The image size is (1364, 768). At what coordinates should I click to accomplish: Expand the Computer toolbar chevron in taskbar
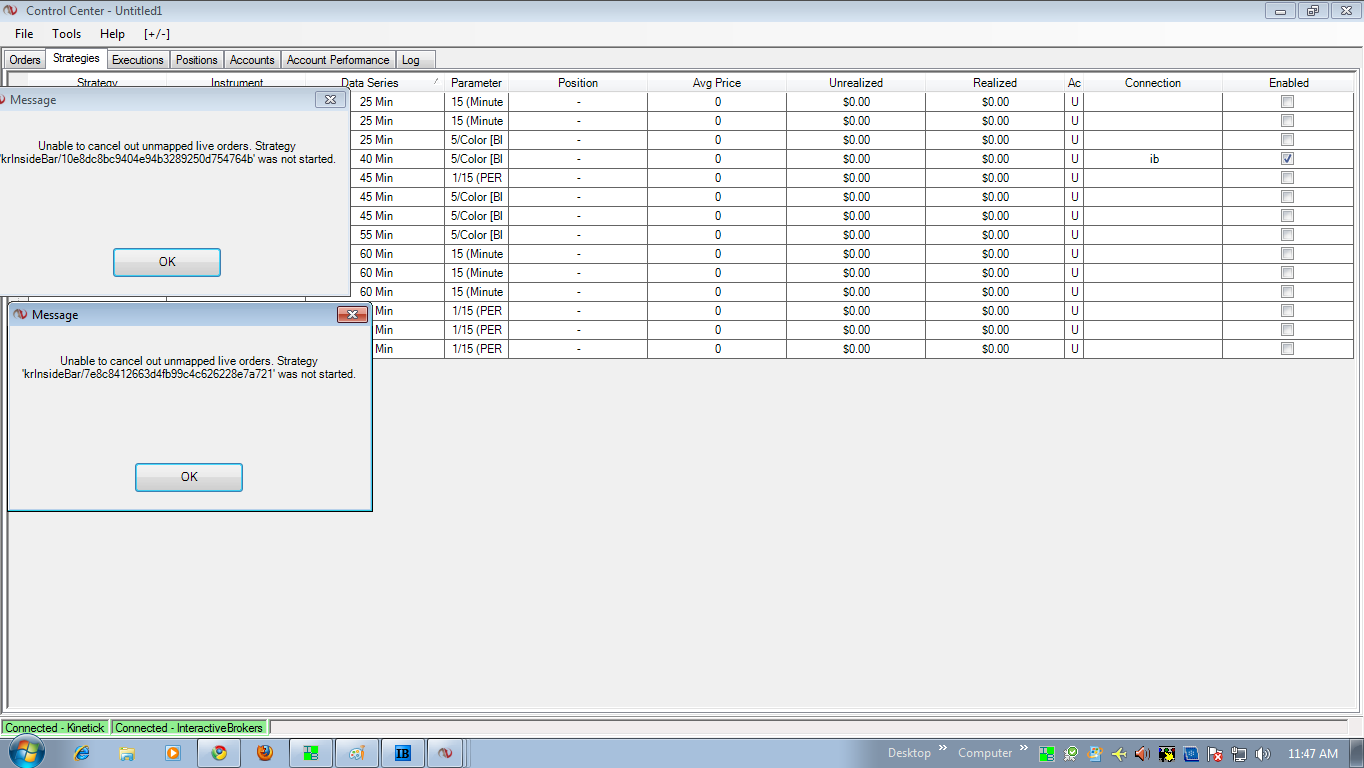[x=1025, y=750]
